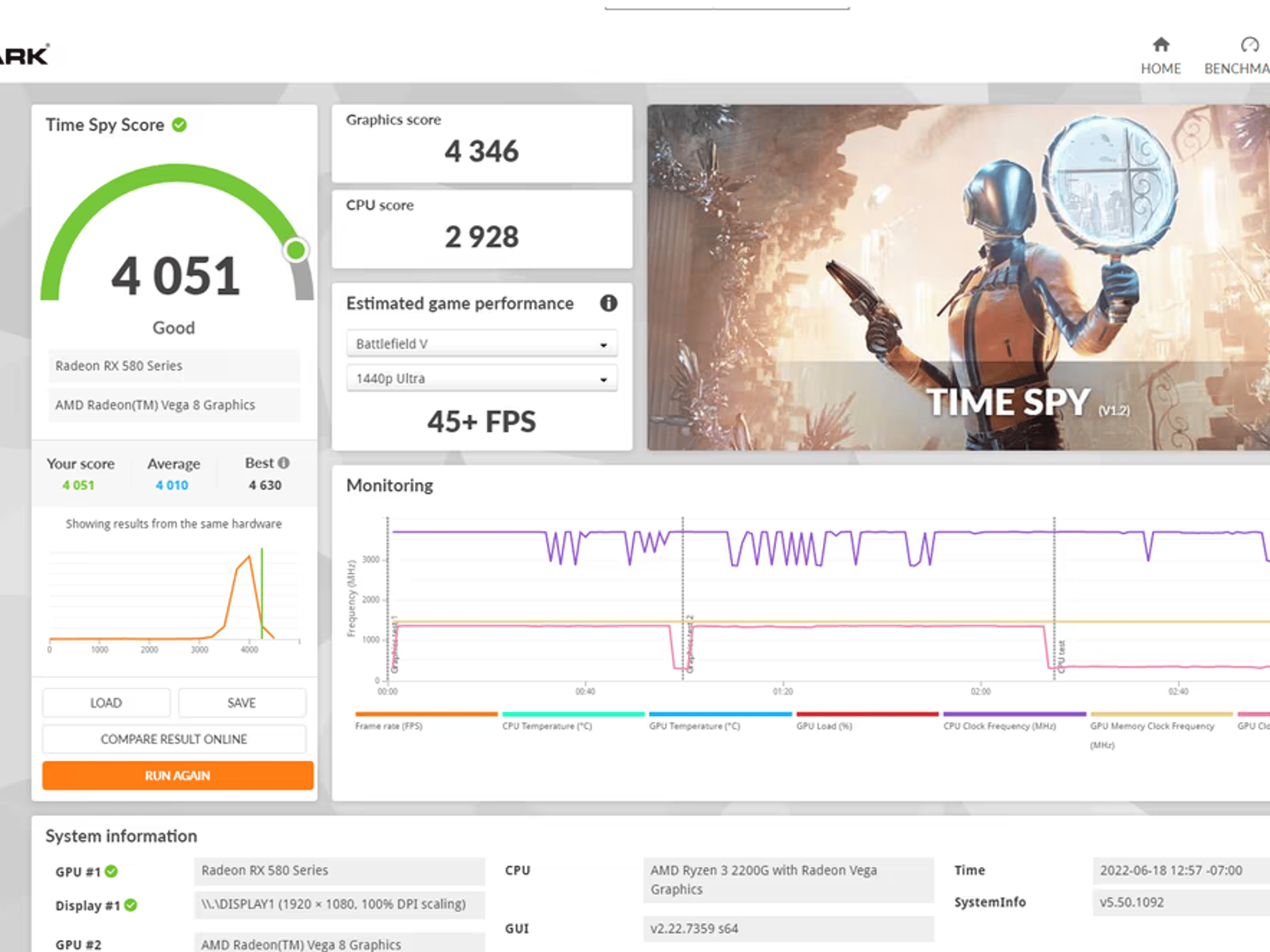
Task: Click the GPU Temperature cyan legend swatch
Action: [719, 713]
